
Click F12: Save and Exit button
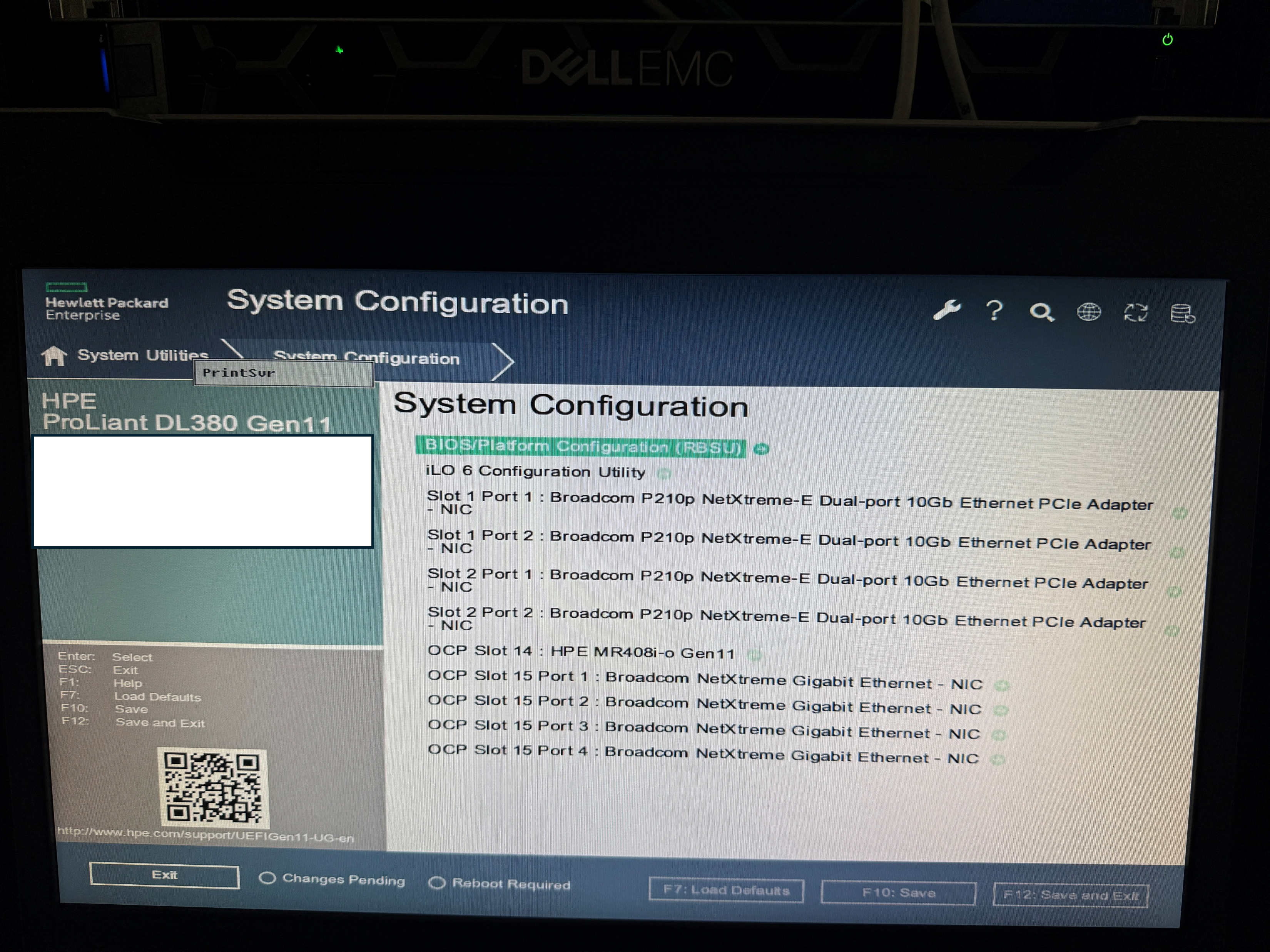click(x=1070, y=895)
